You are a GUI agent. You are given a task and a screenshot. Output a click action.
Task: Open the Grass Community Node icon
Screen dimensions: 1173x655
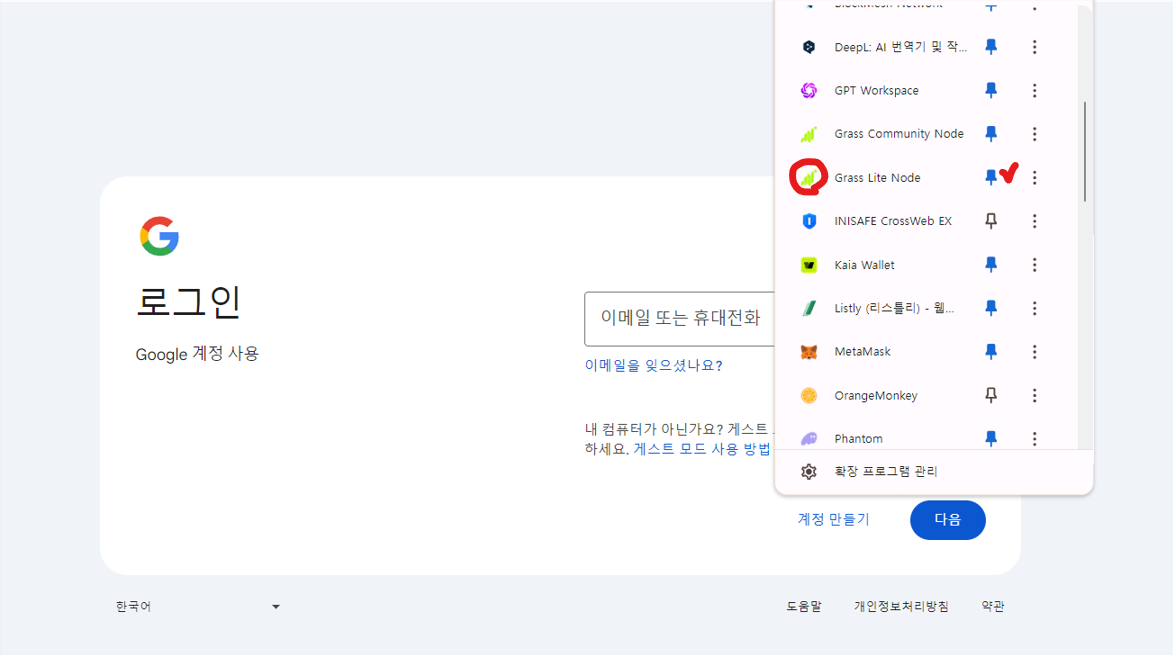809,134
